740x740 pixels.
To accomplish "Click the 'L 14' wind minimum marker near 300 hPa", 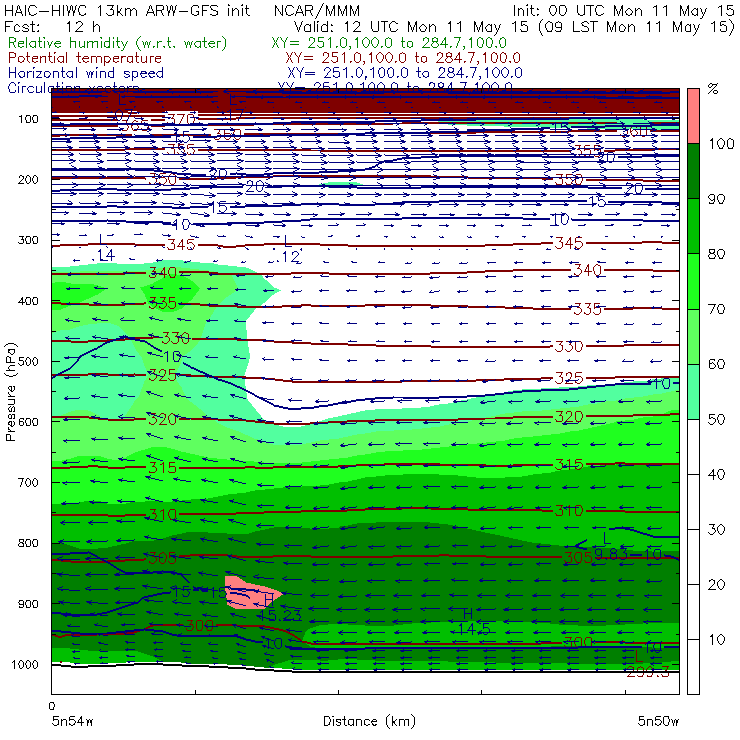I will pos(105,249).
